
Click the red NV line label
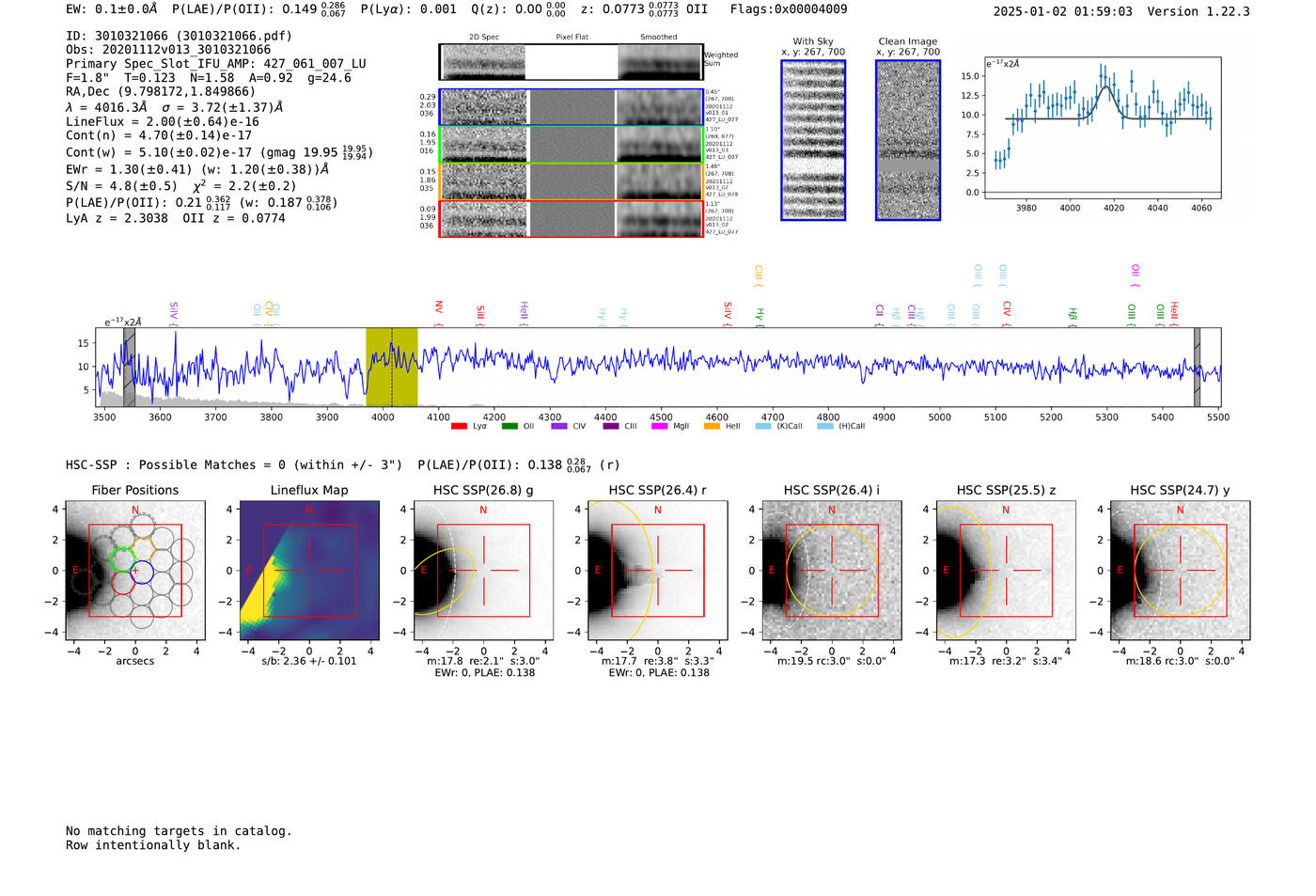pos(439,312)
